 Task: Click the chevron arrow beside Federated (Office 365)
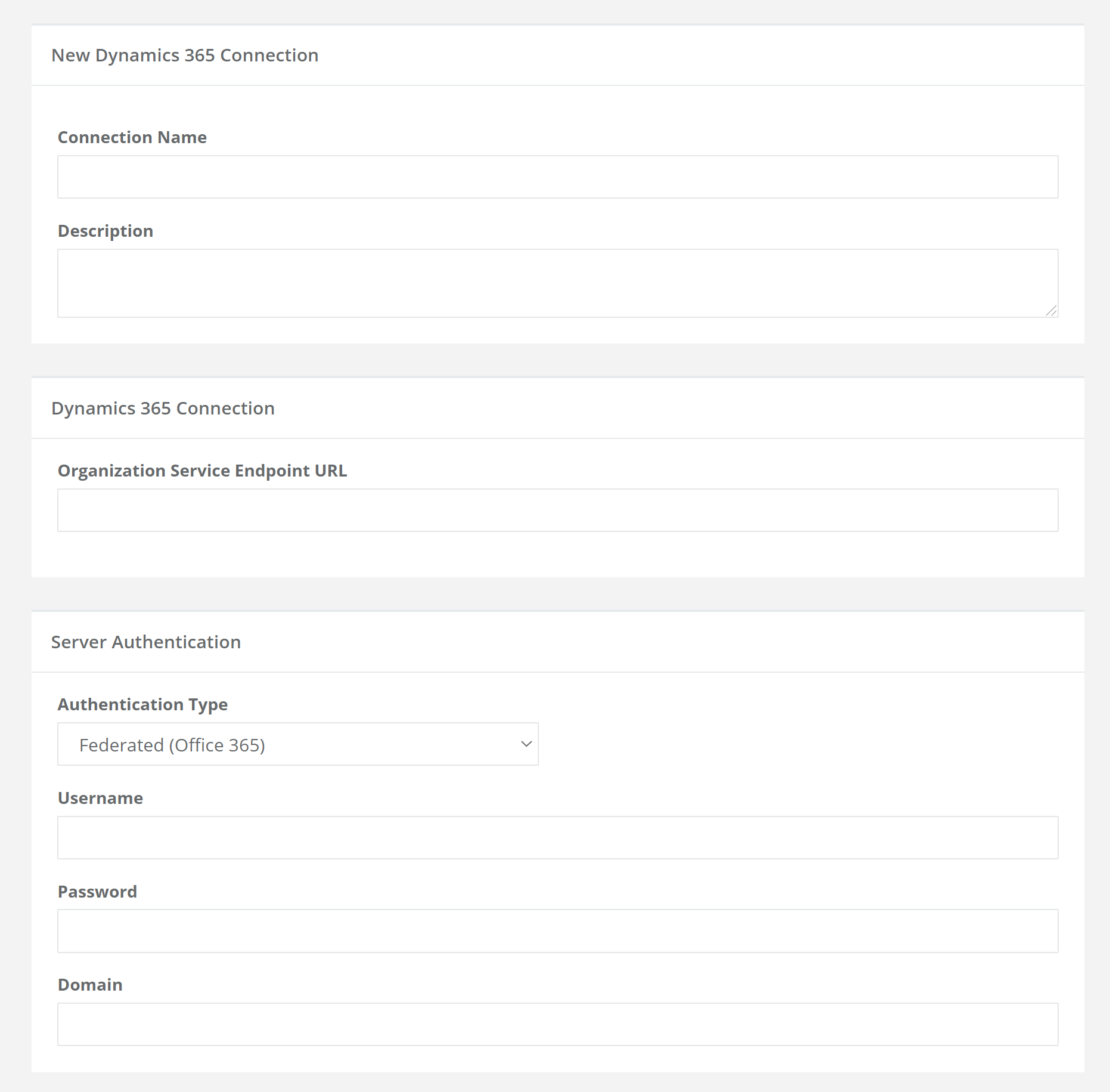[526, 744]
